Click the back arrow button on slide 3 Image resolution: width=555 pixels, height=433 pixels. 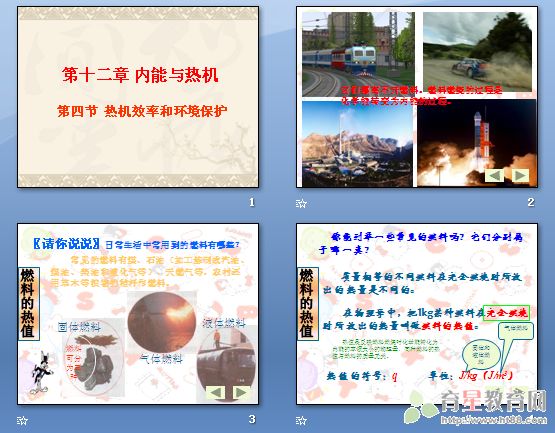[216, 392]
